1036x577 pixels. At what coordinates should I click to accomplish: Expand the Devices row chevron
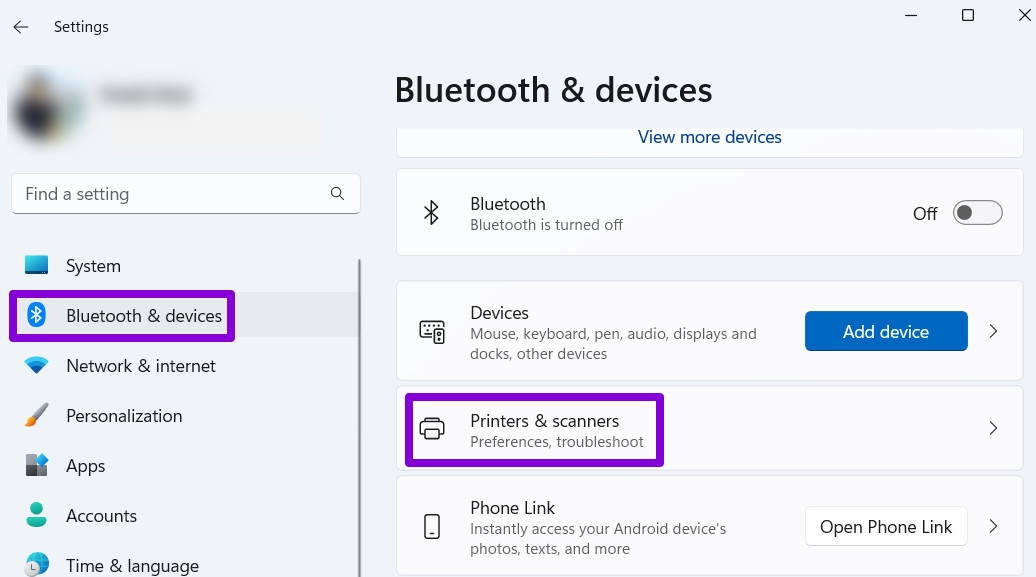click(993, 331)
